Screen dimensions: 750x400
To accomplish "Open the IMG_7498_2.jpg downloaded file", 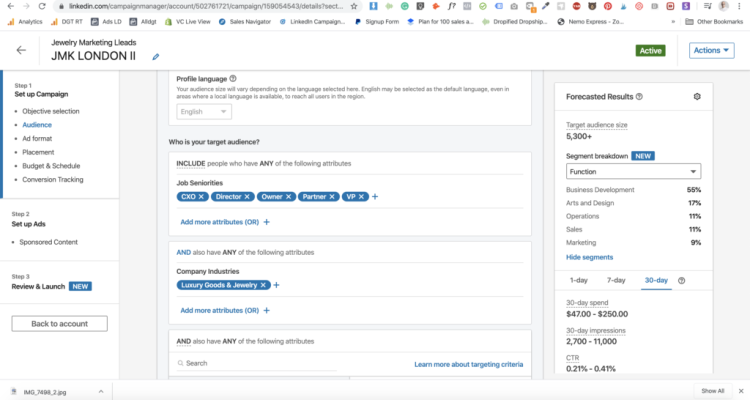I will pyautogui.click(x=43, y=392).
